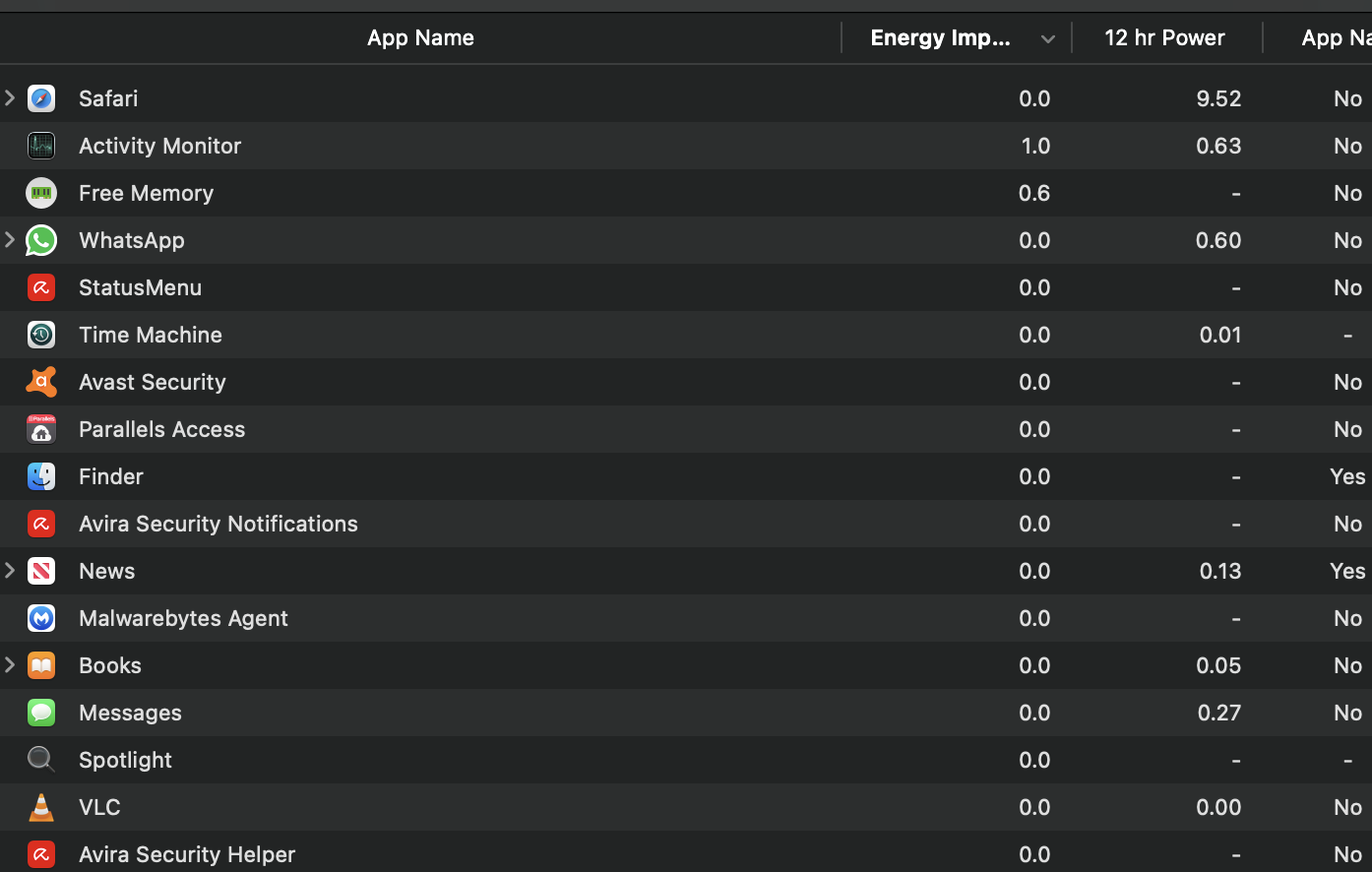1372x872 pixels.
Task: Click the Parallels Access icon
Action: (41, 429)
